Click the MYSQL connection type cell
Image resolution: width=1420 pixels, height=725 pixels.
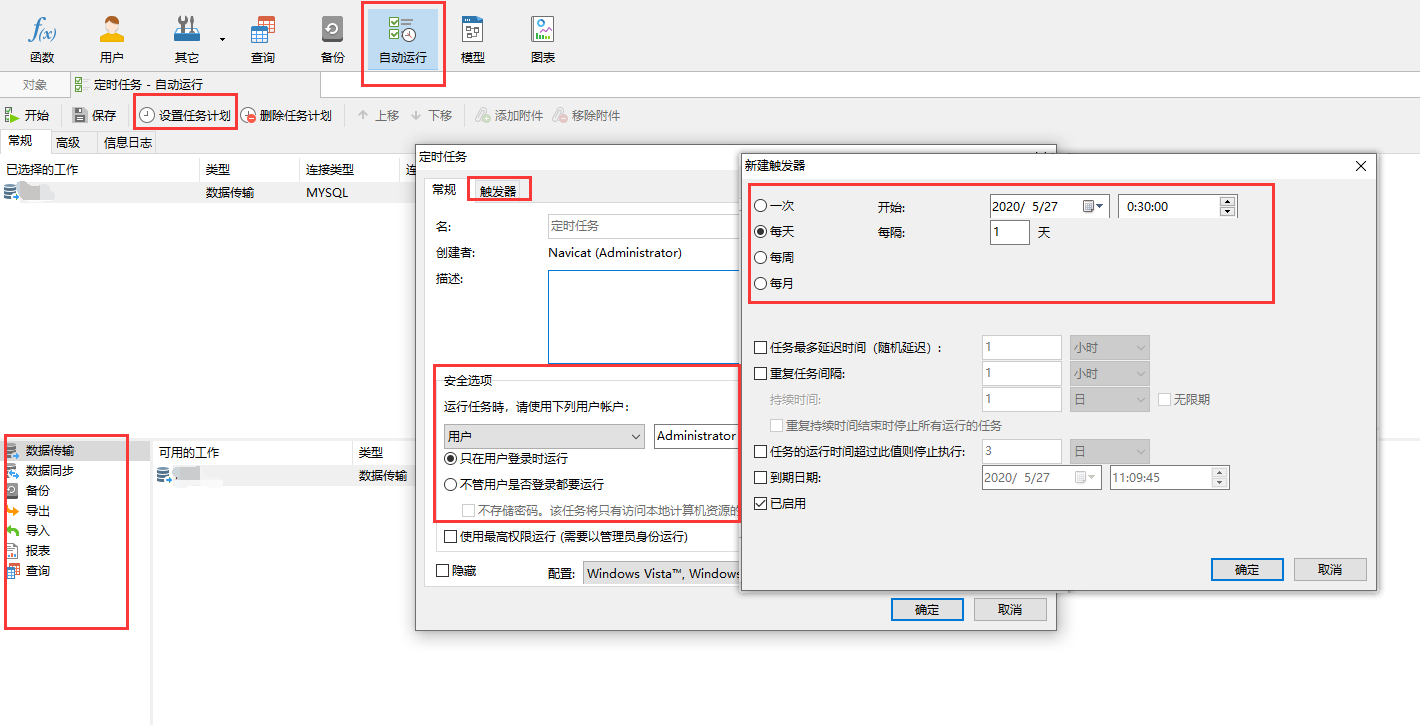pos(327,192)
